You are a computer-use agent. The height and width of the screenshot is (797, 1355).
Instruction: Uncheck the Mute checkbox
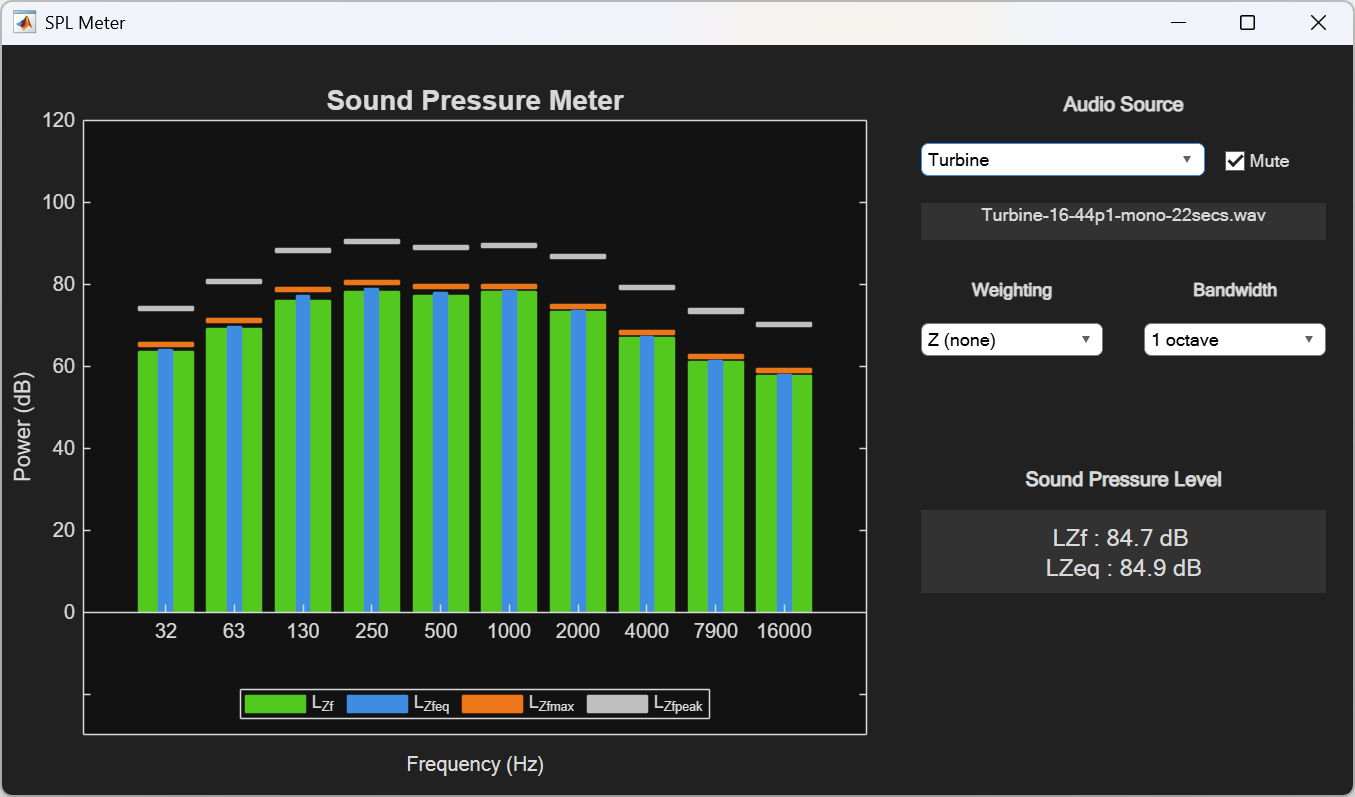1235,161
